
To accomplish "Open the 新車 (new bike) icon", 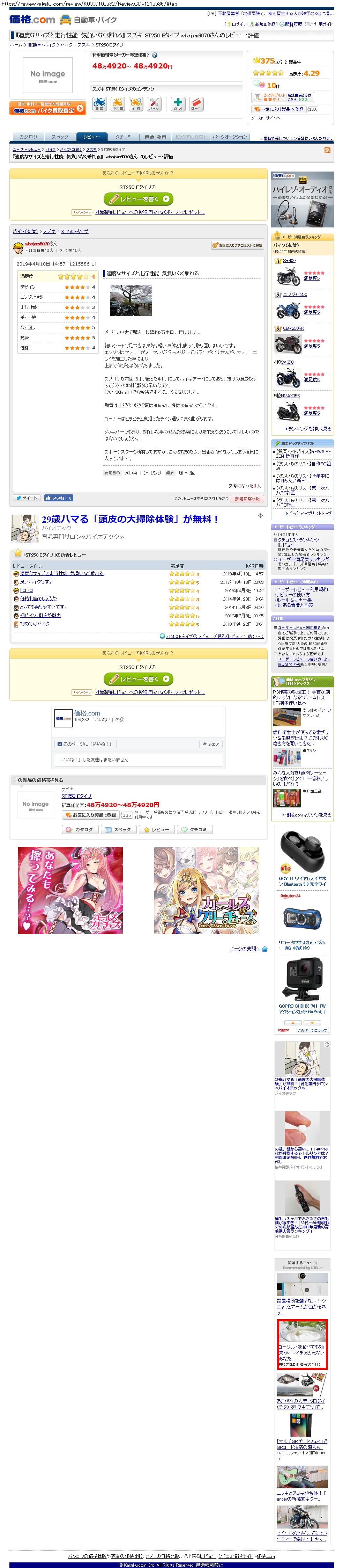I will point(99,104).
